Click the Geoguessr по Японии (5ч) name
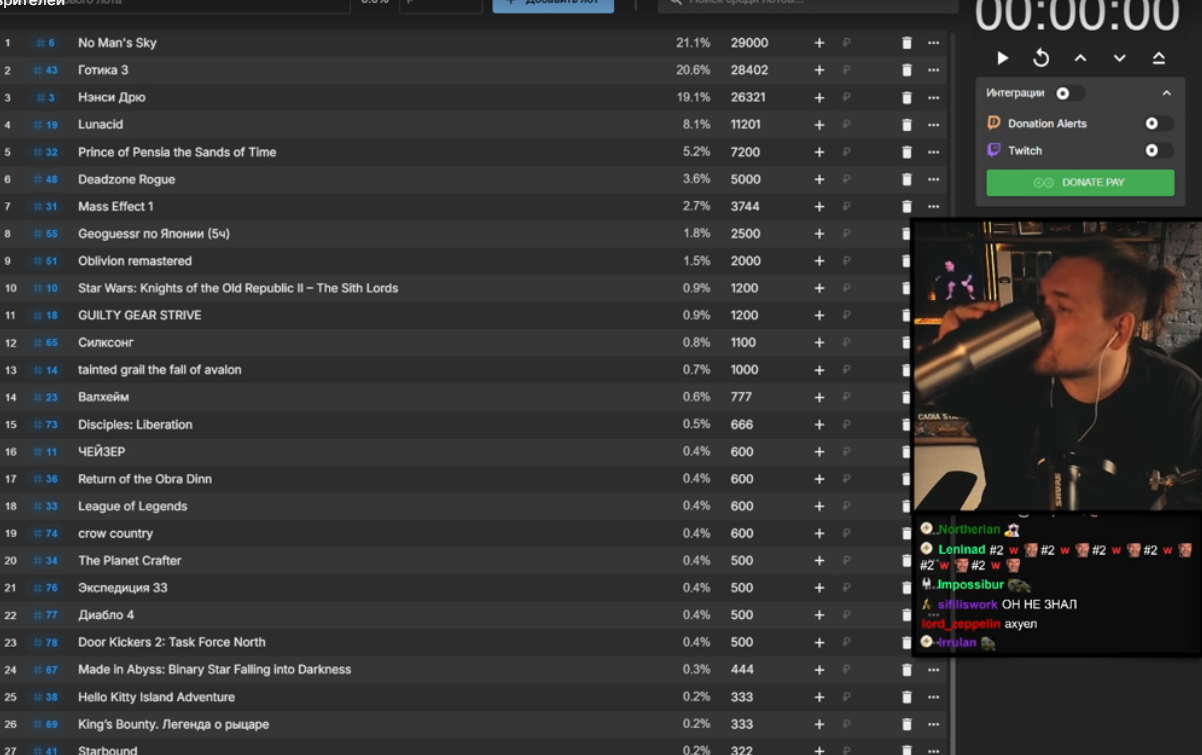This screenshot has width=1202, height=755. [154, 233]
